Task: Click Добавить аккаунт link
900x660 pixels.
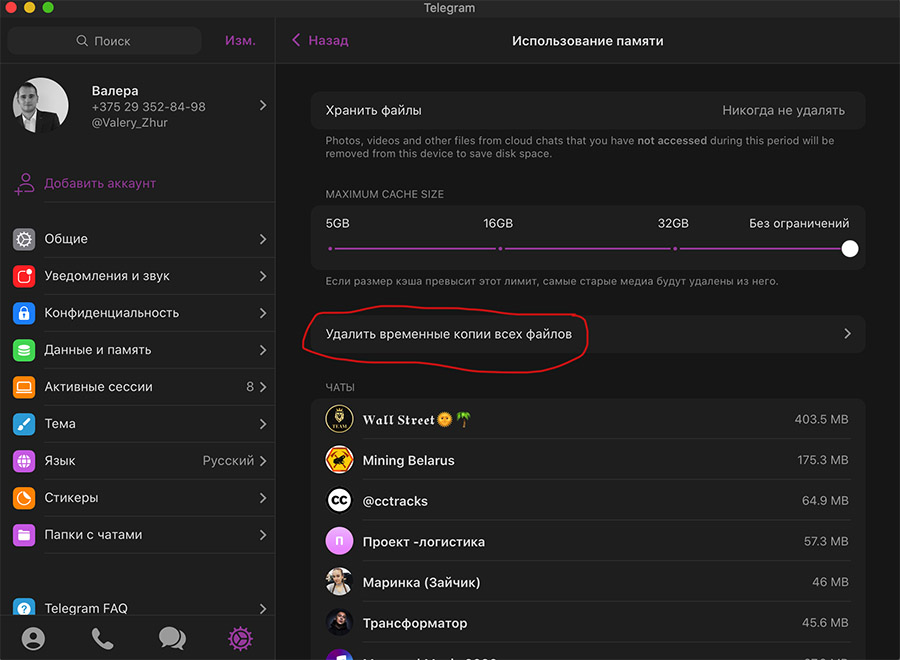Action: tap(100, 184)
